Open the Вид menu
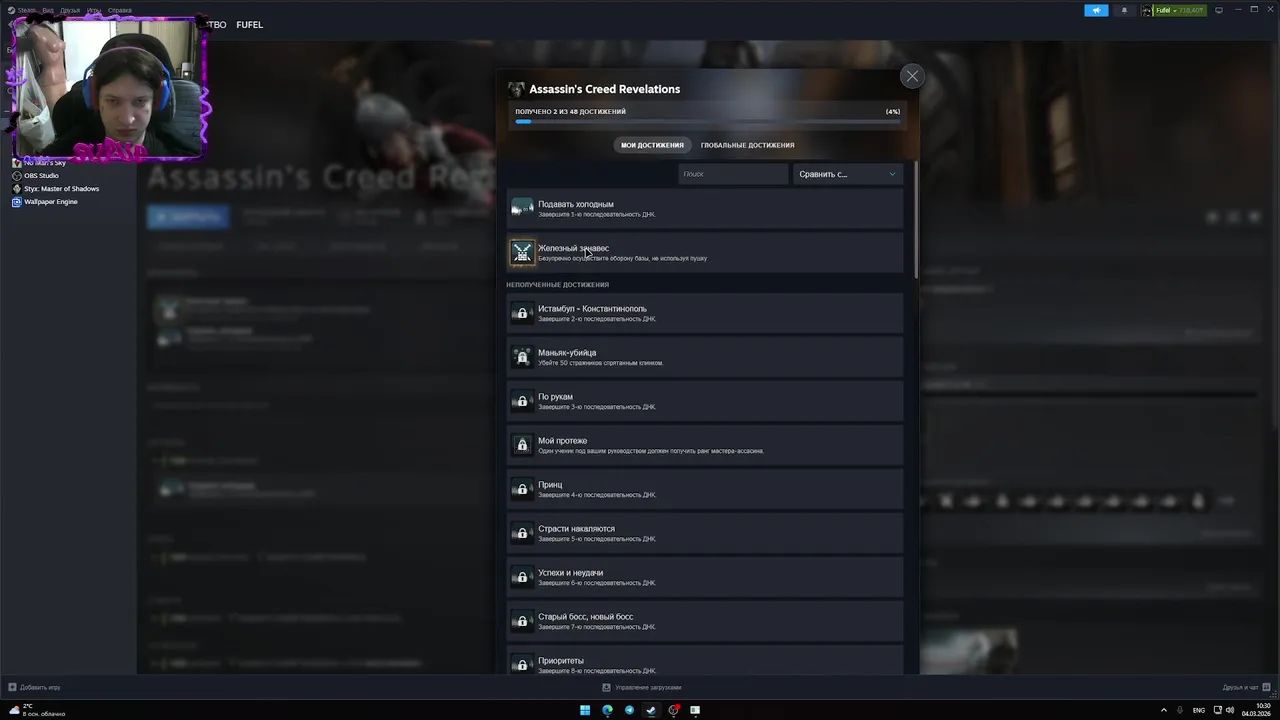Screen dimensions: 1280x720 pos(48,10)
